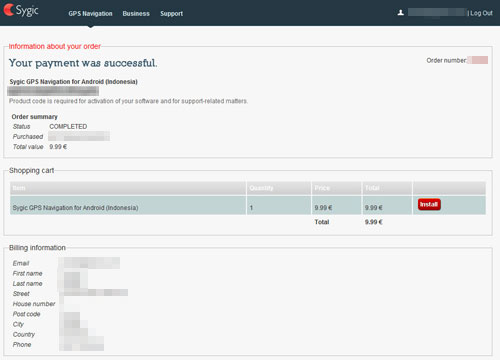Click the cart row item 'Sygic GPS Navigation for Android (Indonesia)'
This screenshot has height=360, width=500.
pos(75,208)
